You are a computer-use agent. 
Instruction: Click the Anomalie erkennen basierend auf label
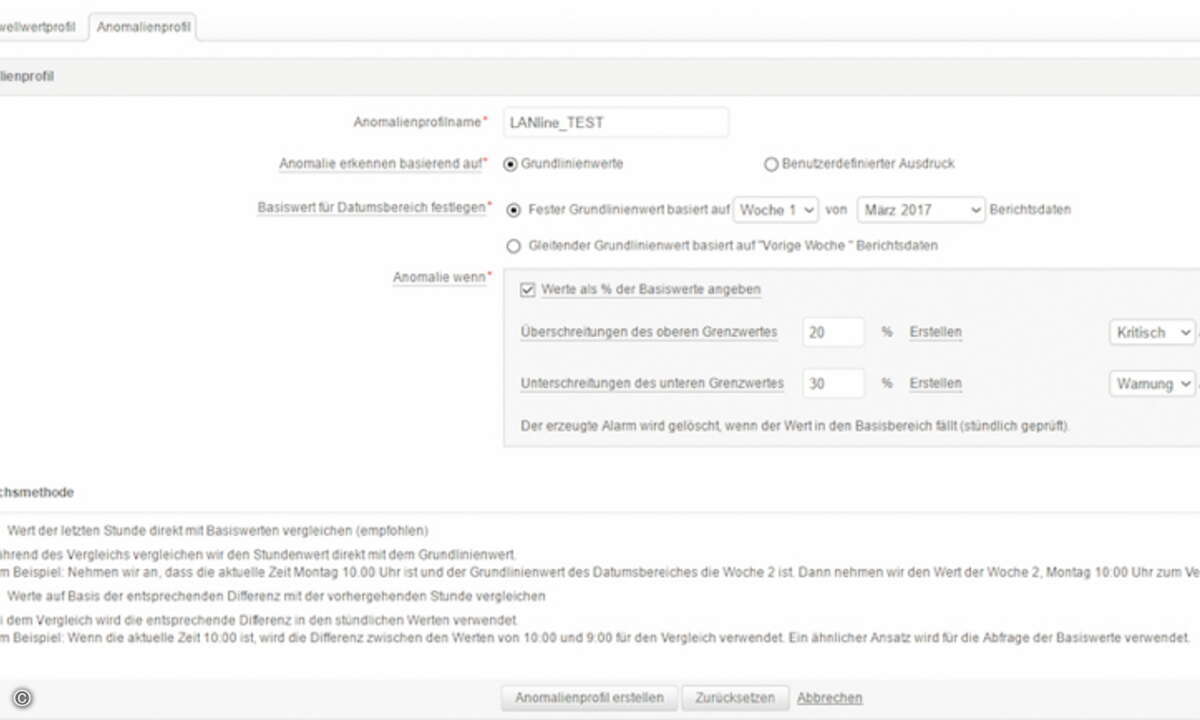pos(383,163)
